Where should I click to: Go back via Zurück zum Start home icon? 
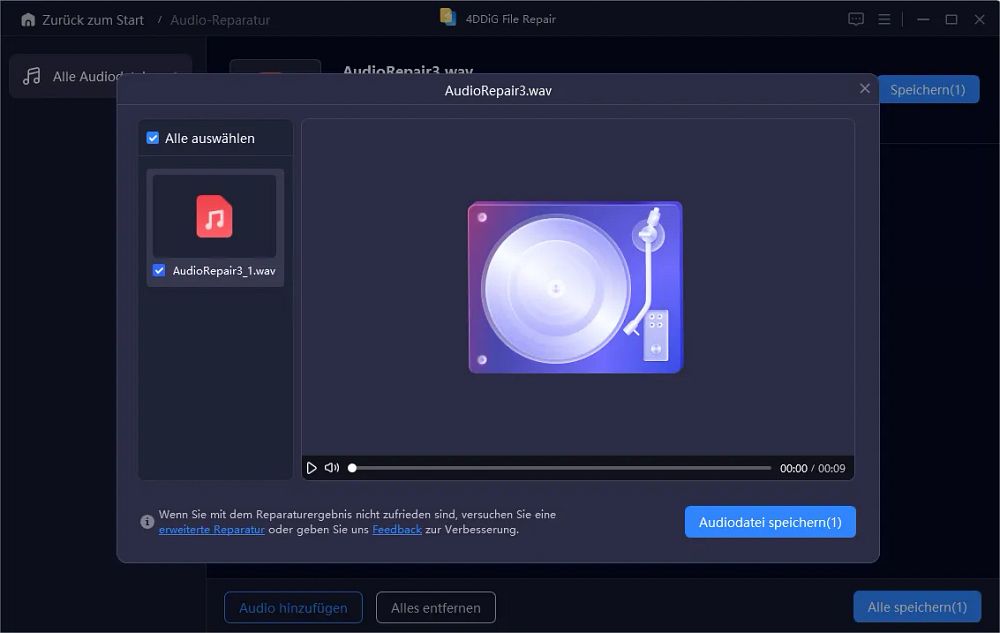pyautogui.click(x=28, y=20)
